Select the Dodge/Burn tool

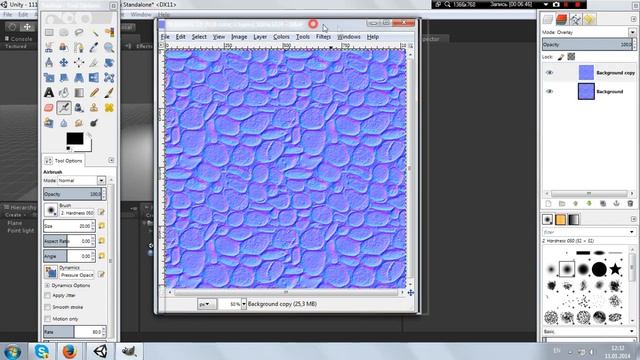94,123
